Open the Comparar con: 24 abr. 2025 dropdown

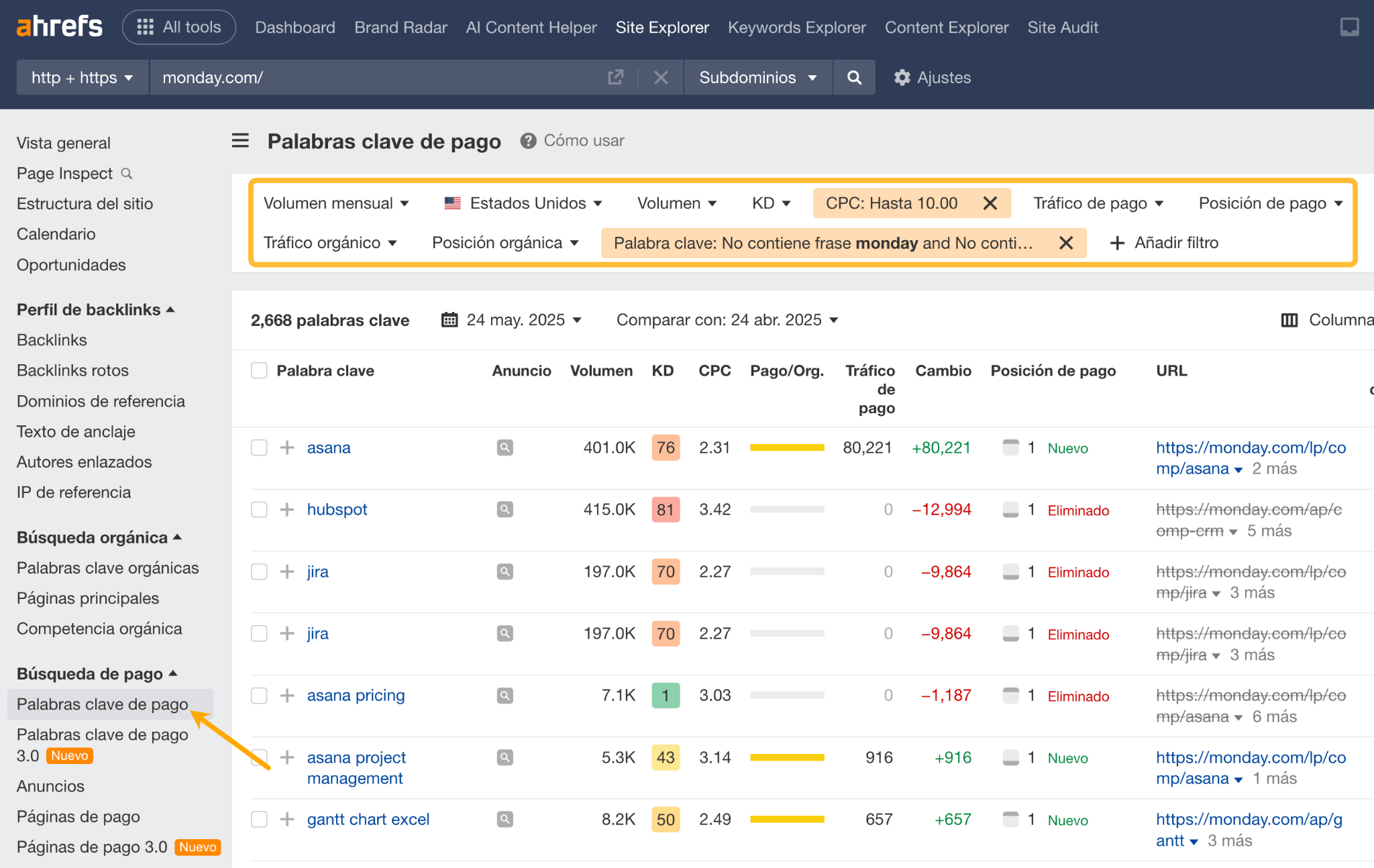(x=725, y=320)
